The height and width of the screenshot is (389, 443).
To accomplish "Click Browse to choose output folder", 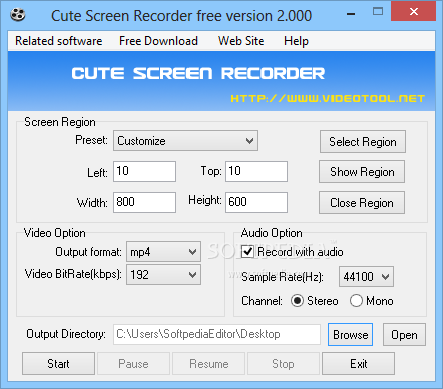I will click(x=351, y=334).
